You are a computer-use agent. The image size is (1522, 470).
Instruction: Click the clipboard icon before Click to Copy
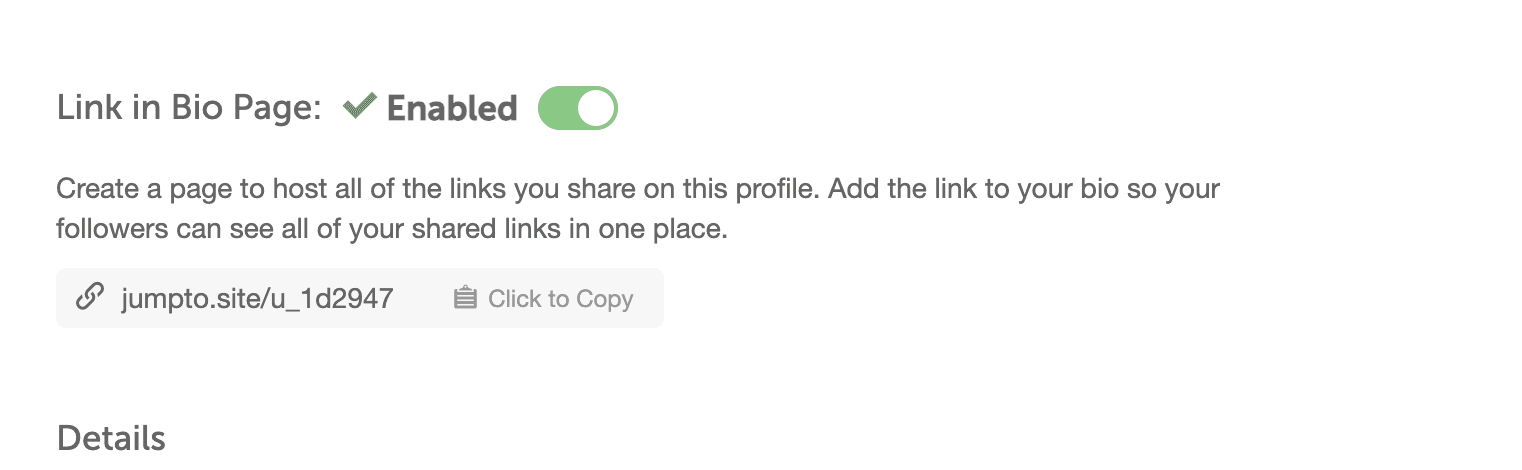click(x=465, y=298)
